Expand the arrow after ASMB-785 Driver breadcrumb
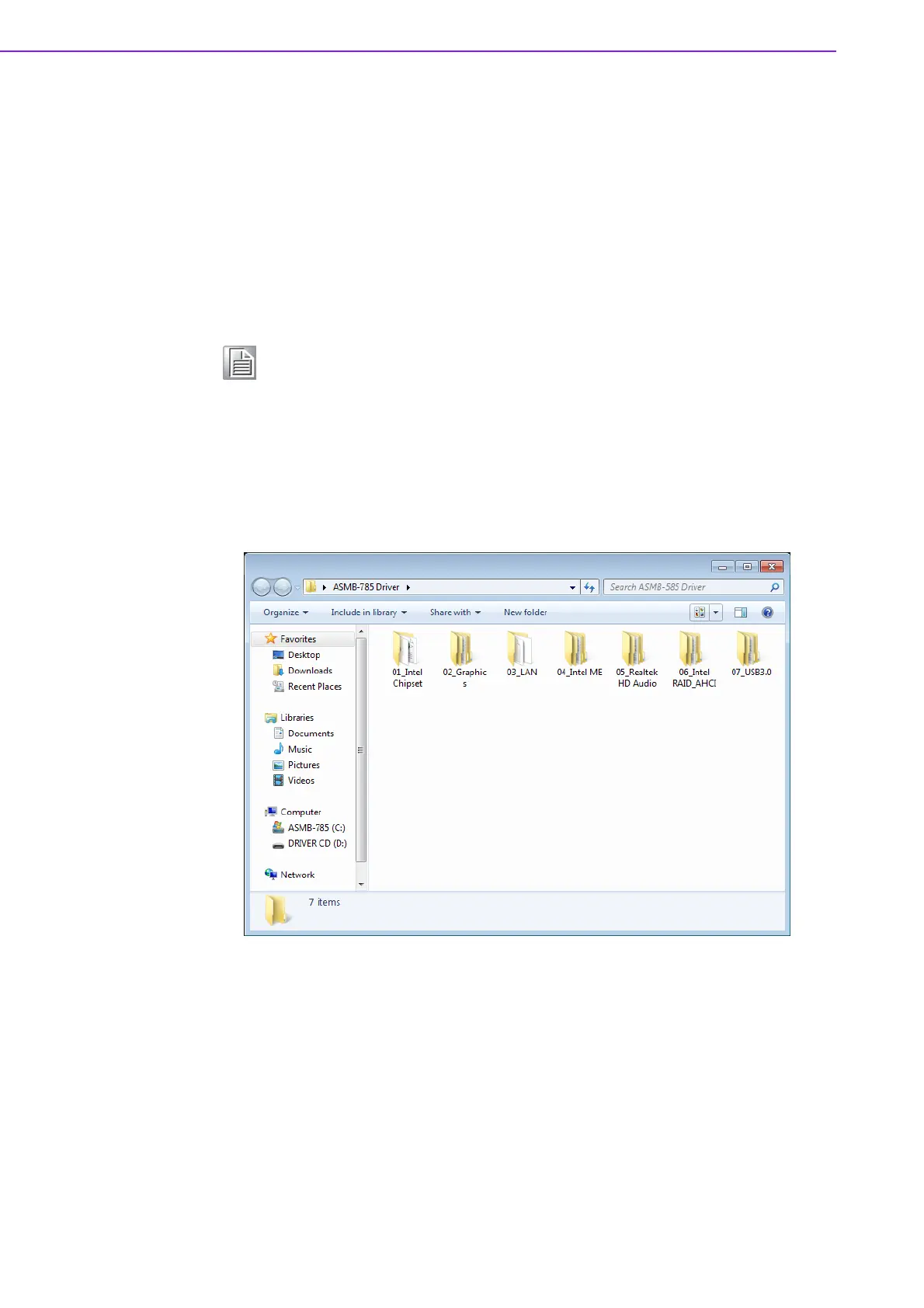 point(408,587)
